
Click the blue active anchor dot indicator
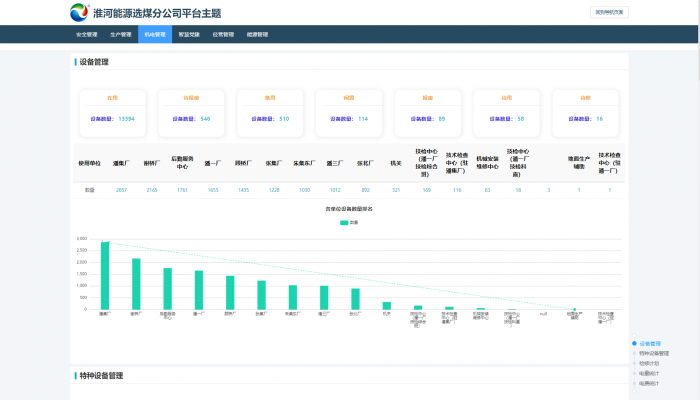coord(634,343)
